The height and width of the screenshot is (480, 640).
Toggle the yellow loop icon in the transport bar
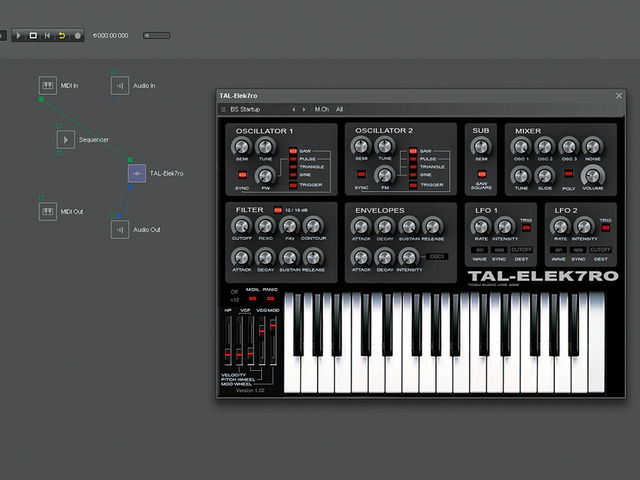tap(62, 36)
